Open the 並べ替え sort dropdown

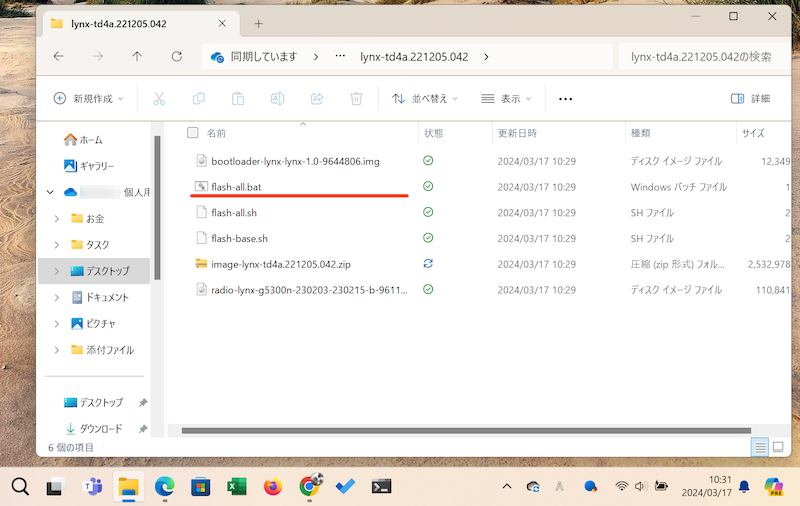pos(424,99)
